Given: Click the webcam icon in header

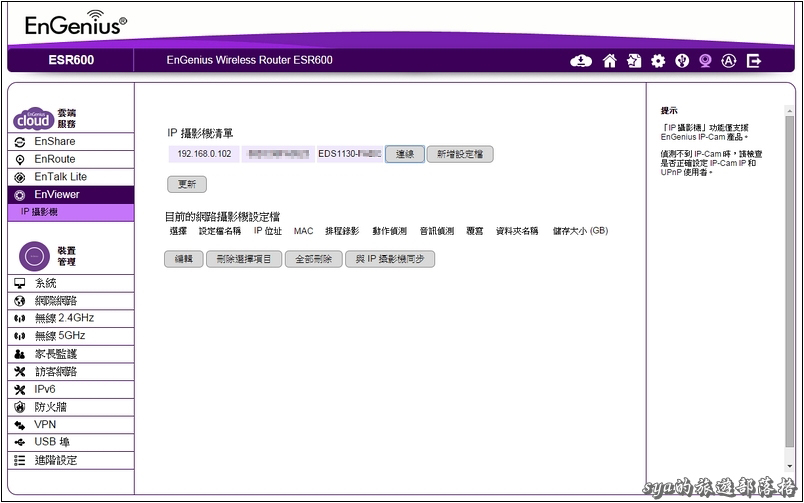Looking at the screenshot, I should (x=706, y=61).
